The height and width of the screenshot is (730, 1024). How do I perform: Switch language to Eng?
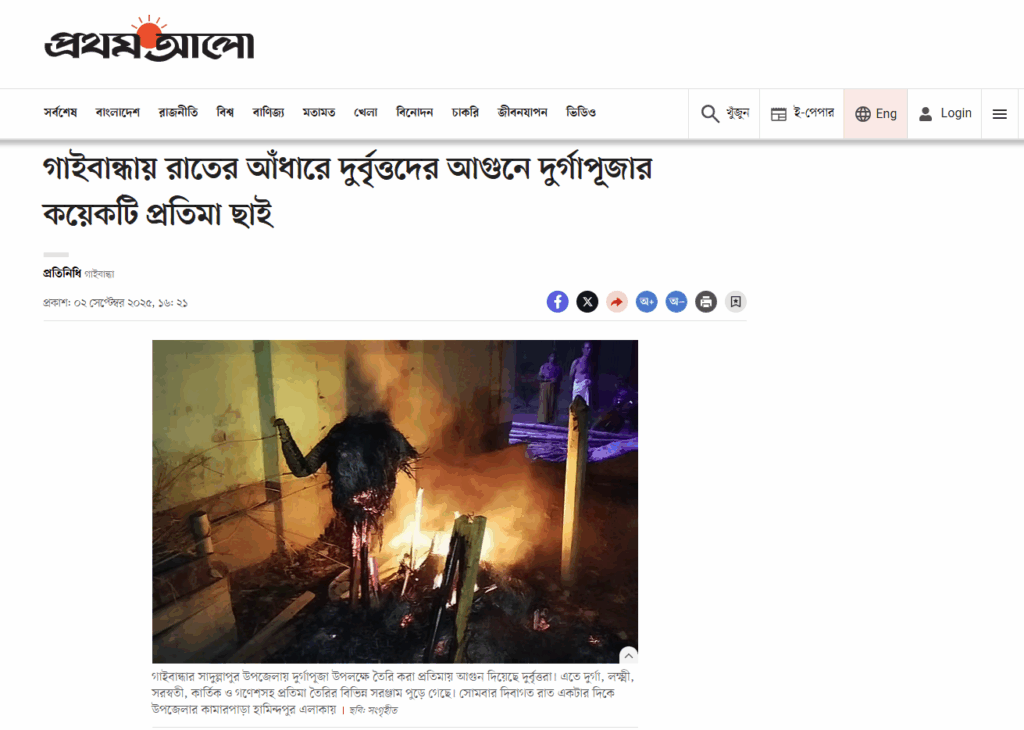pos(876,114)
